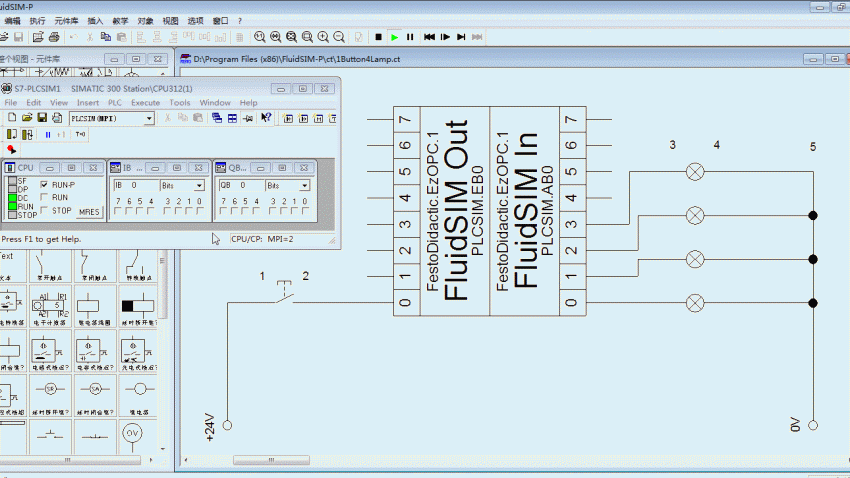Open the IB Bits format dropdown
Image resolution: width=850 pixels, height=478 pixels.
click(x=199, y=186)
